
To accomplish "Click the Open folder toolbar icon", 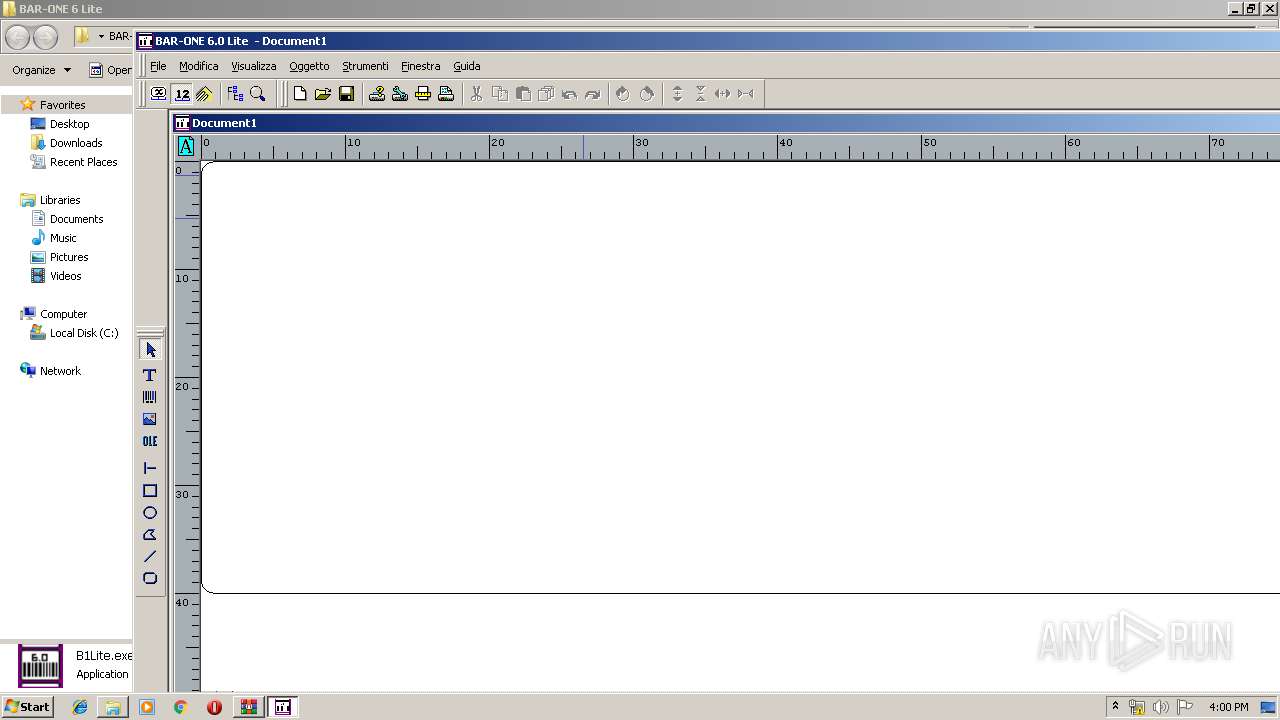I will pos(323,94).
